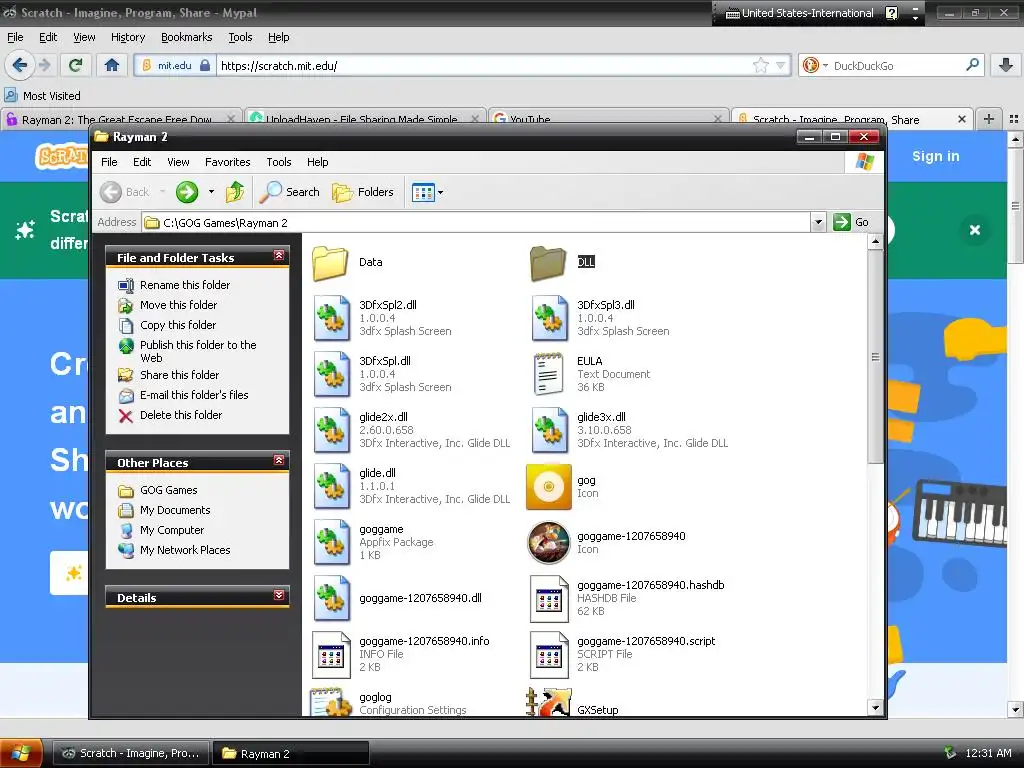Screen dimensions: 1024x768
Task: Open Explorer Search
Action: (x=289, y=192)
